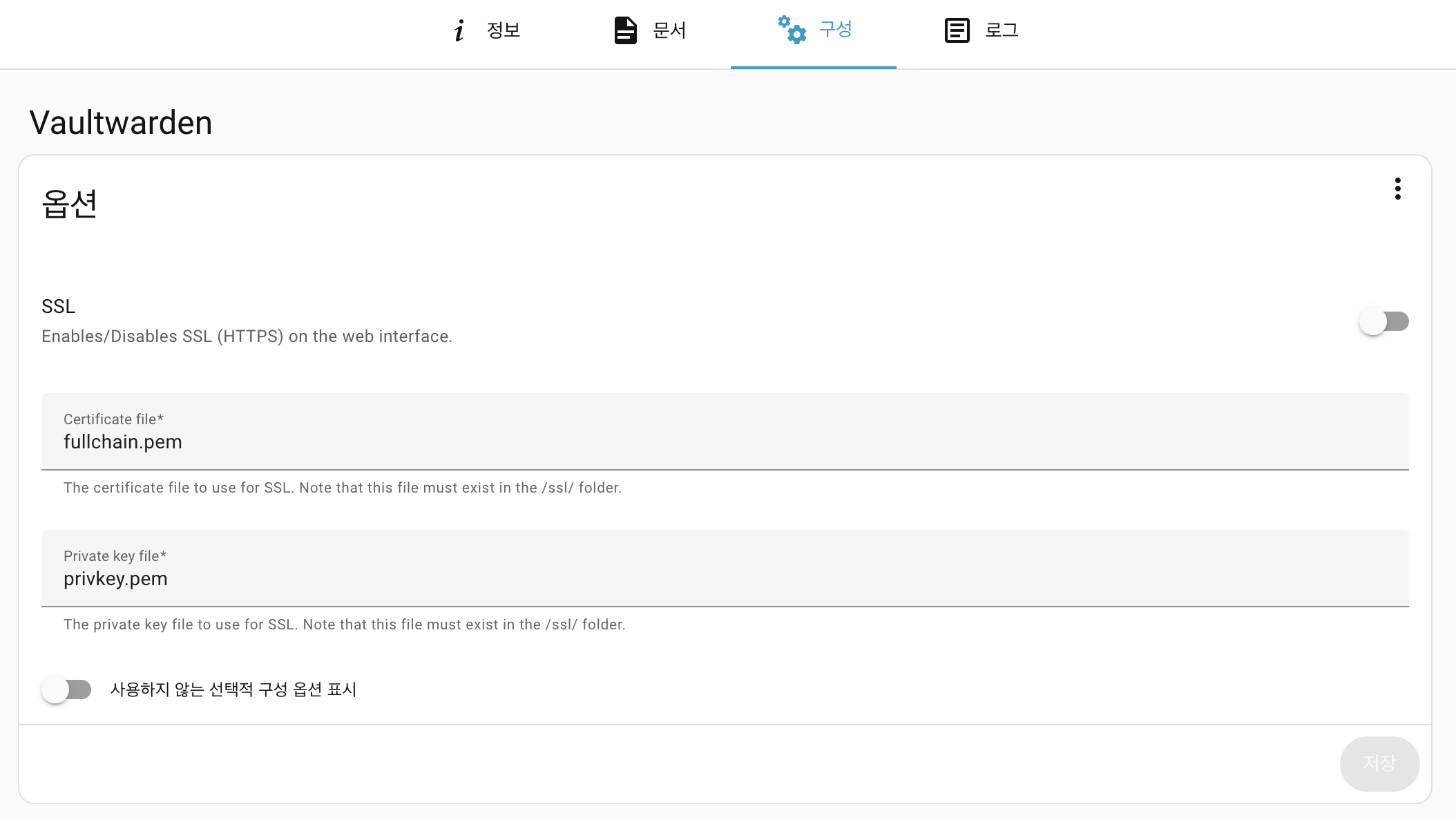Image resolution: width=1456 pixels, height=818 pixels.
Task: Click the SSL option label
Action: click(59, 306)
